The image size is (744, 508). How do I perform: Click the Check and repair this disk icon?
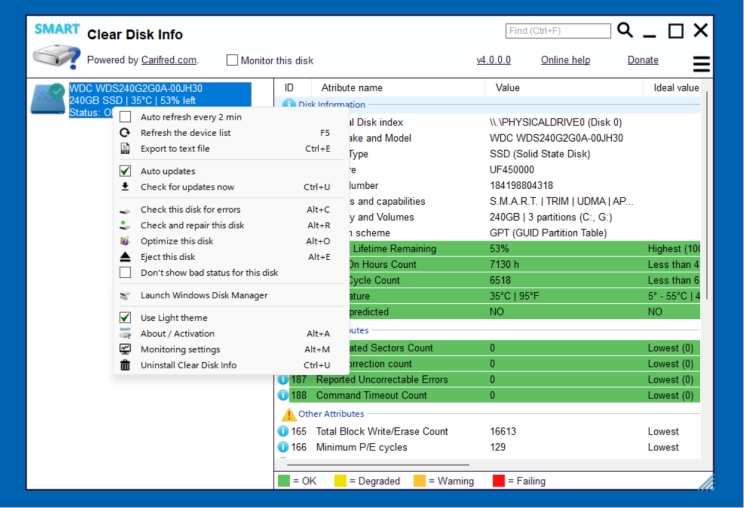tap(125, 225)
